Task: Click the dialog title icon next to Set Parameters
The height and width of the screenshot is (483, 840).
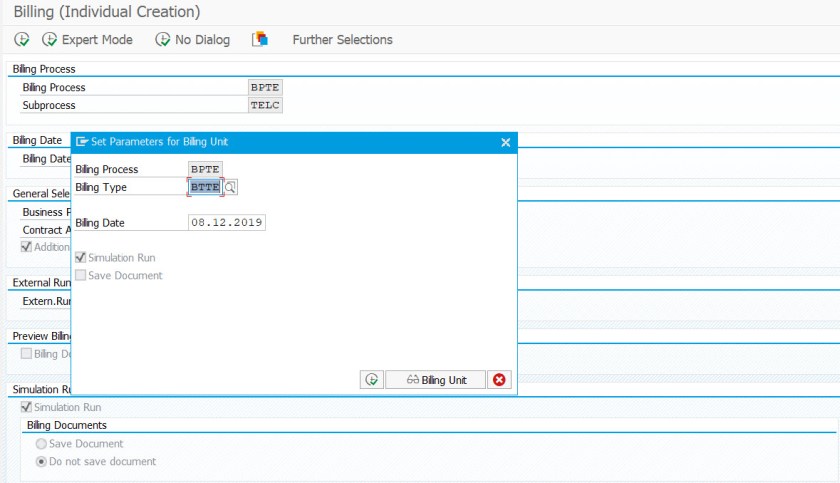Action: coord(82,141)
